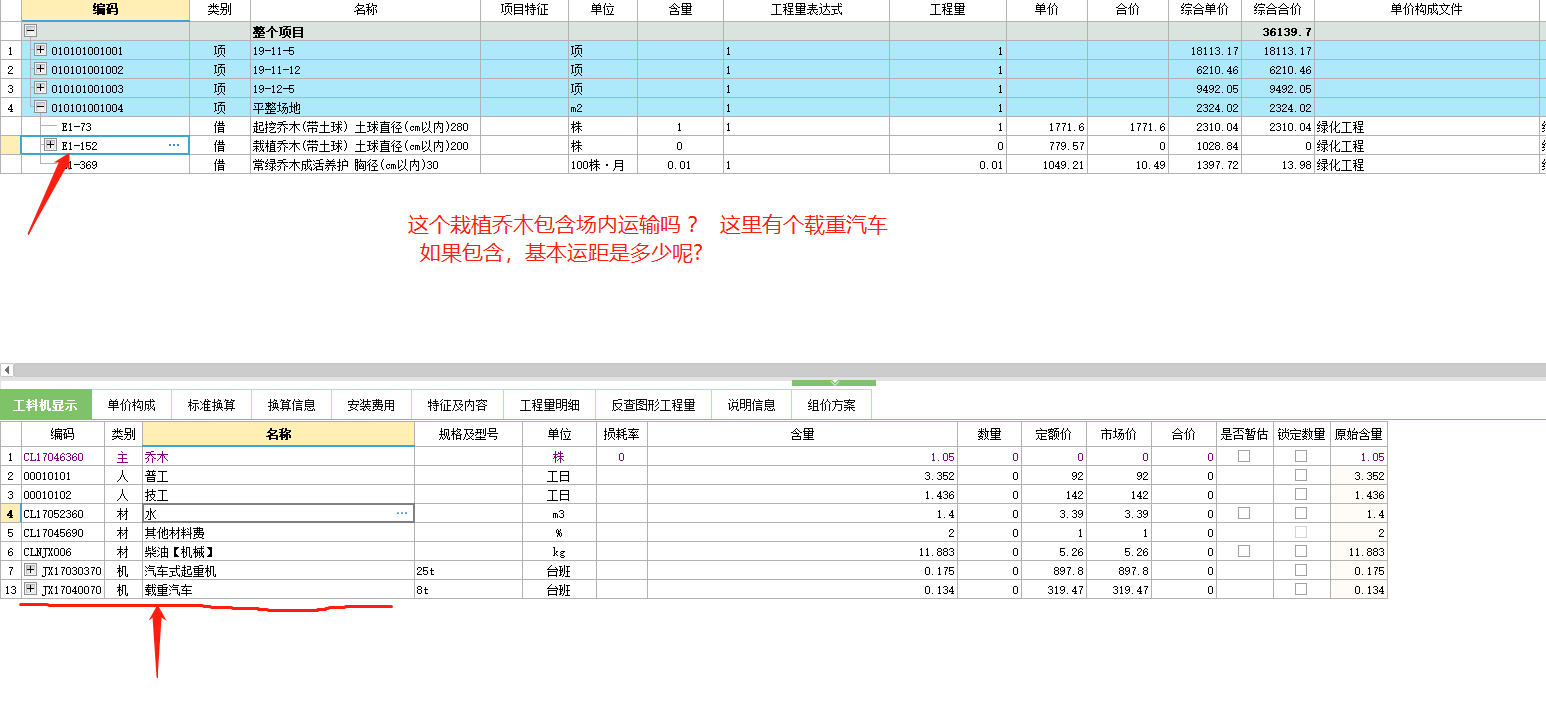Toggle 锁定数量 checkbox for 乔木 row
Viewport: 1546px width, 724px height.
point(1301,457)
